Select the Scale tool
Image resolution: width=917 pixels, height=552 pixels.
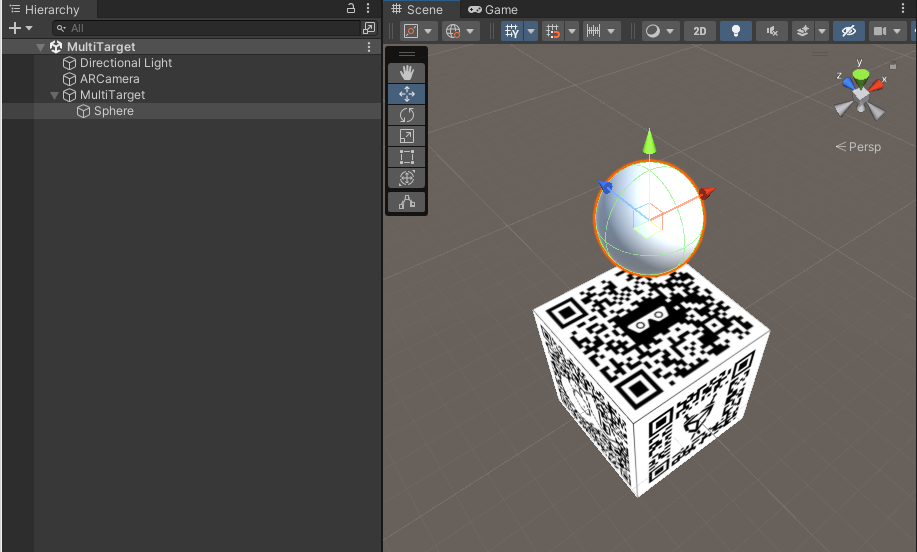tap(406, 136)
